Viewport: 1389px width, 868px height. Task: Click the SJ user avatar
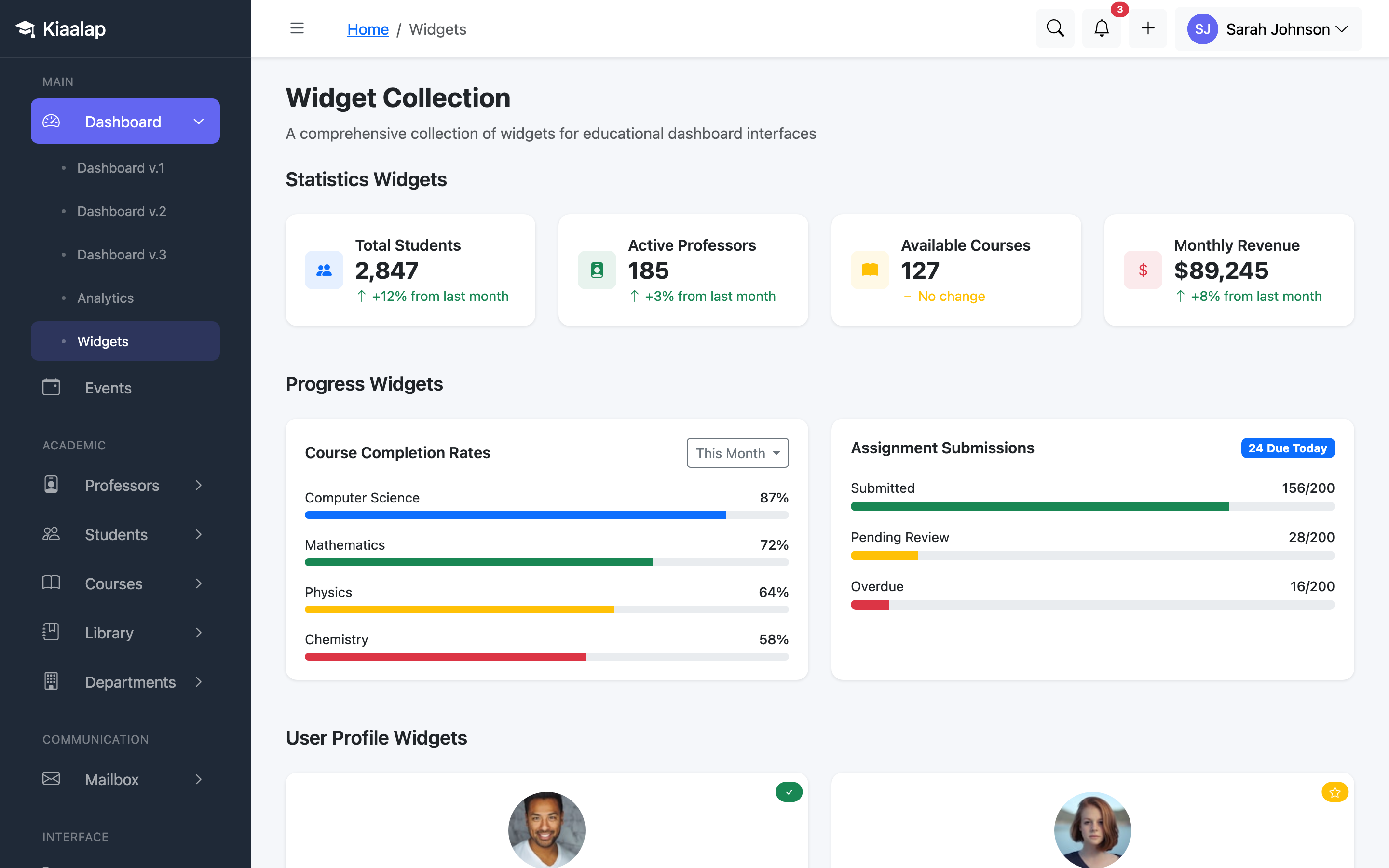click(x=1202, y=29)
